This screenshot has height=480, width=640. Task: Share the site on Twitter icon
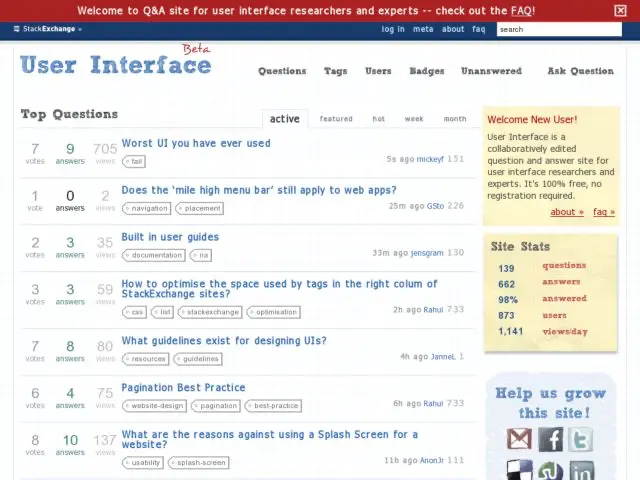580,439
